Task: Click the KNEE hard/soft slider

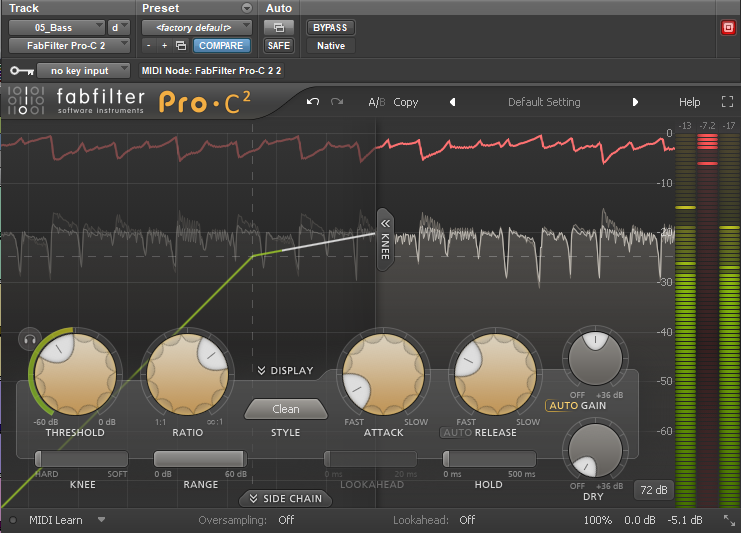Action: (81, 458)
